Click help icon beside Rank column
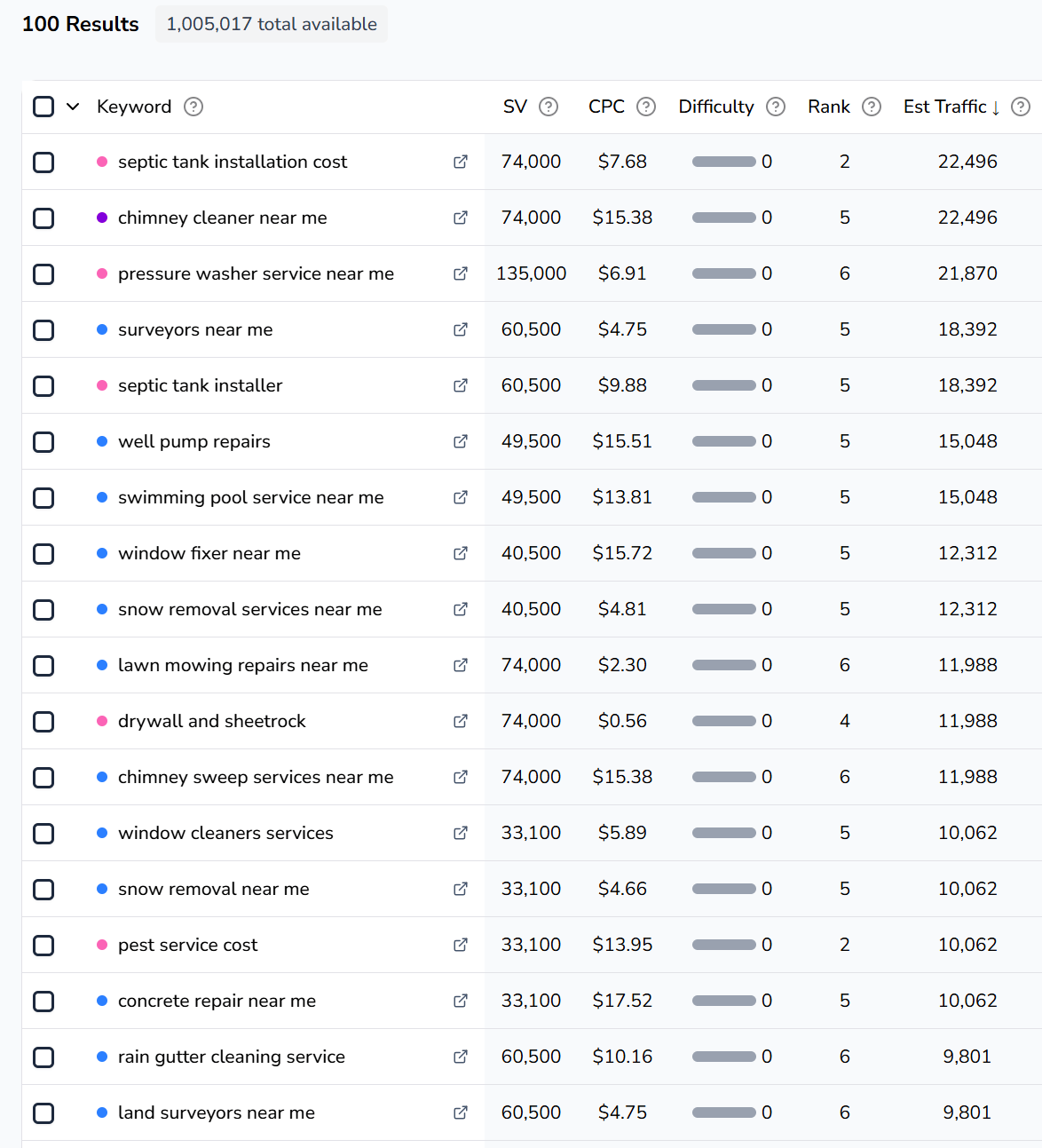This screenshot has height=1148, width=1042. [x=872, y=107]
